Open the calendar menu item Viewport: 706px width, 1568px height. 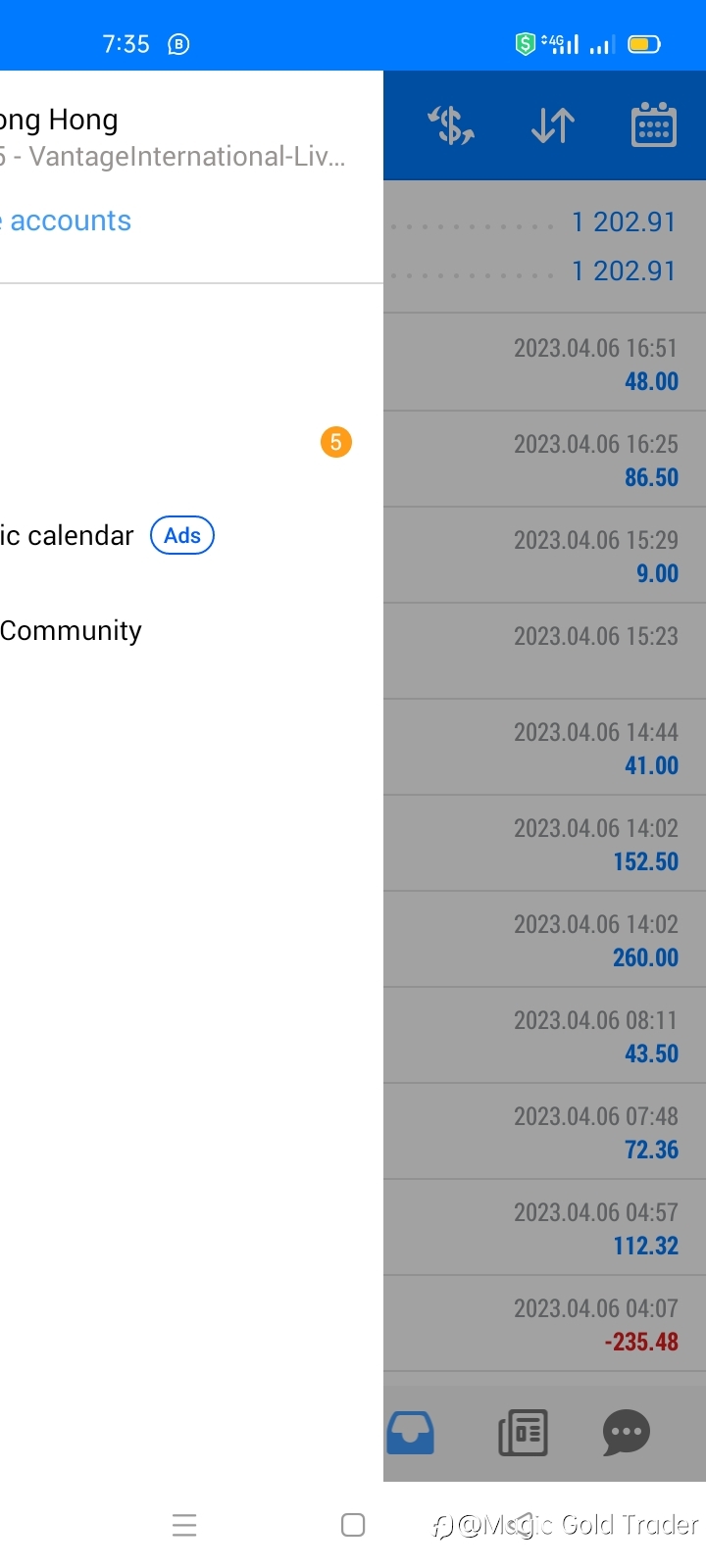(x=69, y=536)
